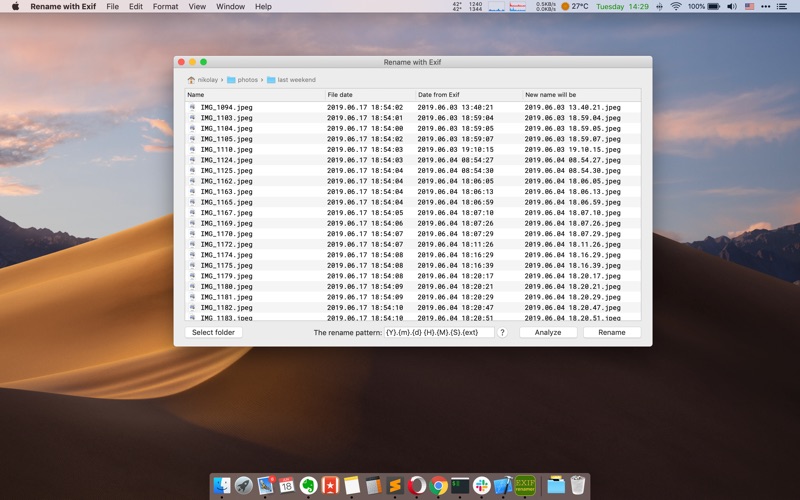The image size is (800, 500).
Task: Open the red star bookmark app in Dock
Action: [330, 485]
